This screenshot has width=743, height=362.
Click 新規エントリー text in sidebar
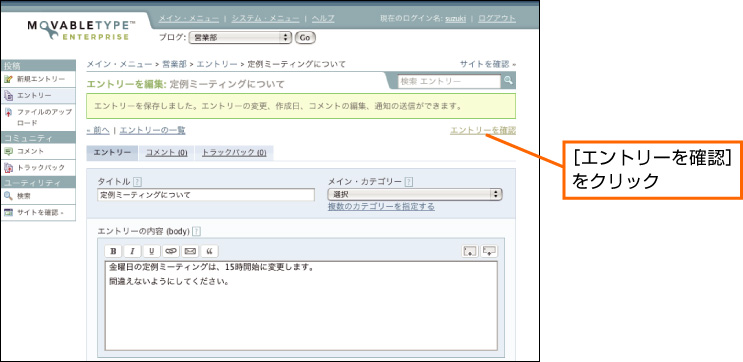point(41,79)
